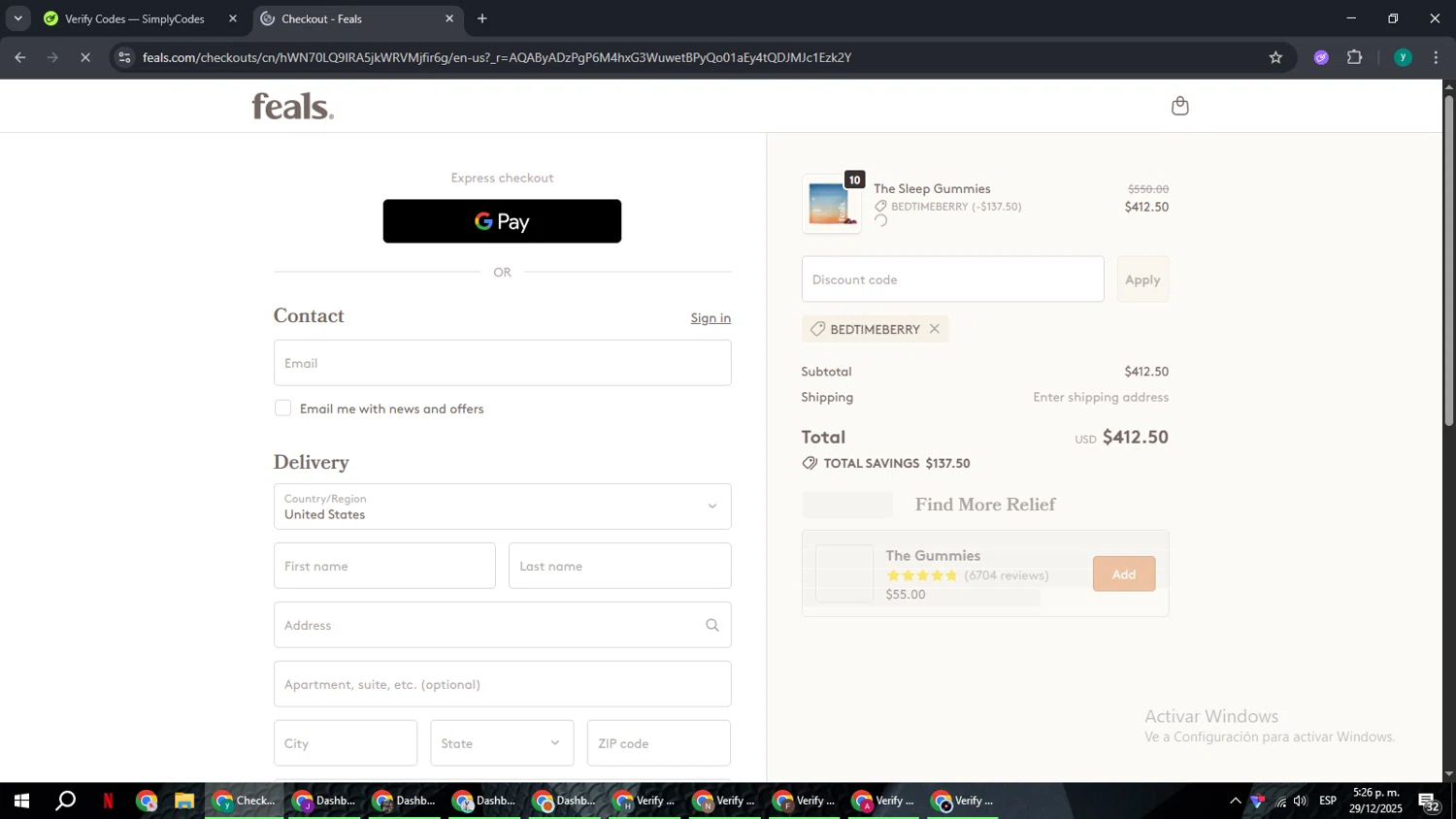
Task: Open Windows search from the taskbar
Action: (x=65, y=802)
